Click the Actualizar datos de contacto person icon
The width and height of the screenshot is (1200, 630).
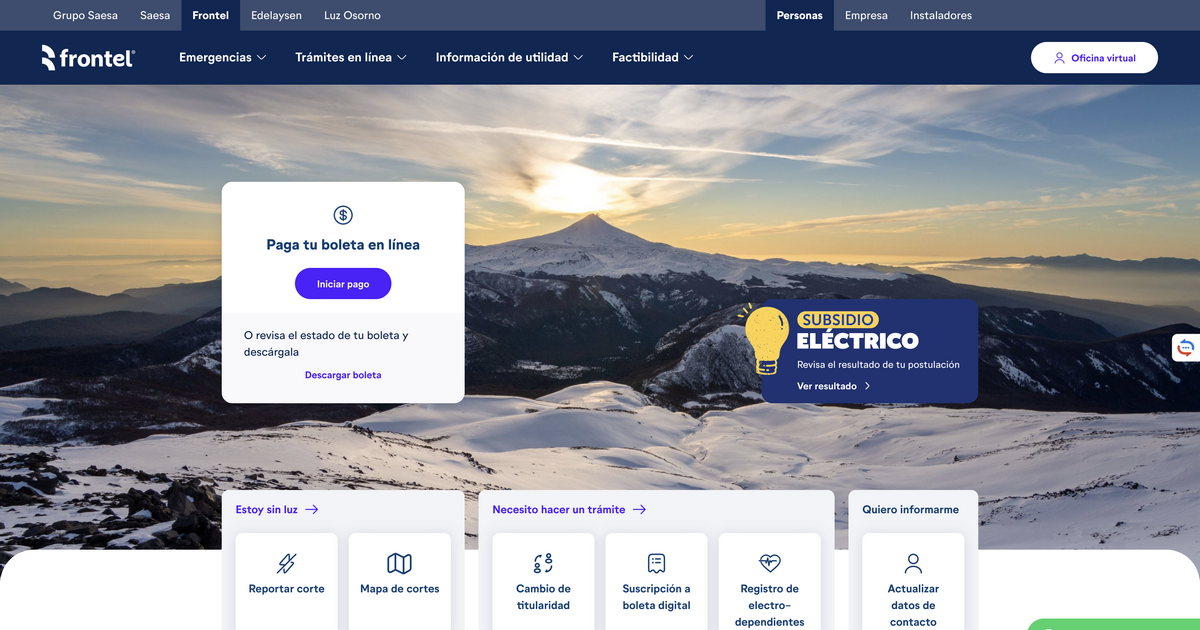coord(913,563)
